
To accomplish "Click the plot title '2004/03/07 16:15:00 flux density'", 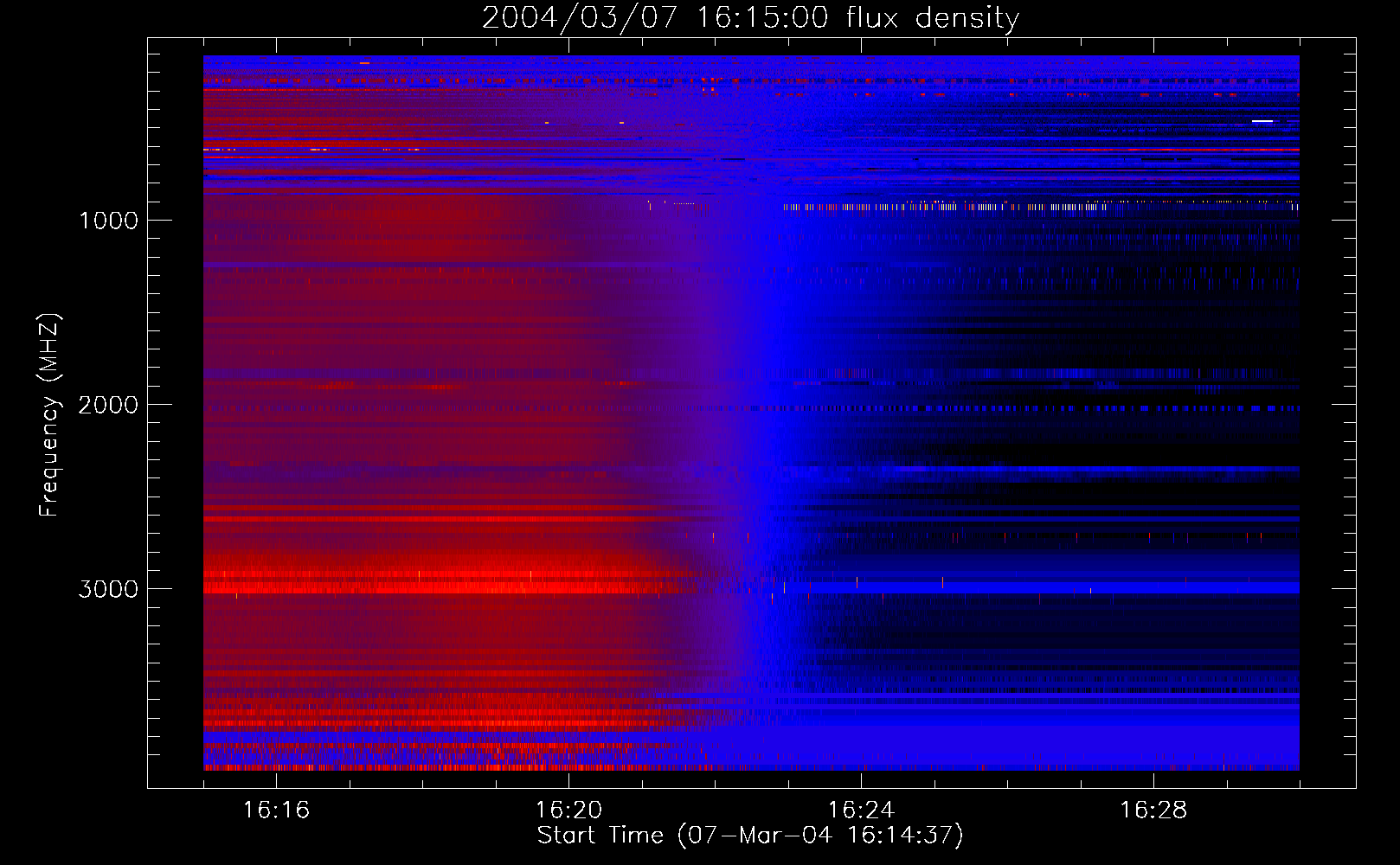I will [750, 17].
